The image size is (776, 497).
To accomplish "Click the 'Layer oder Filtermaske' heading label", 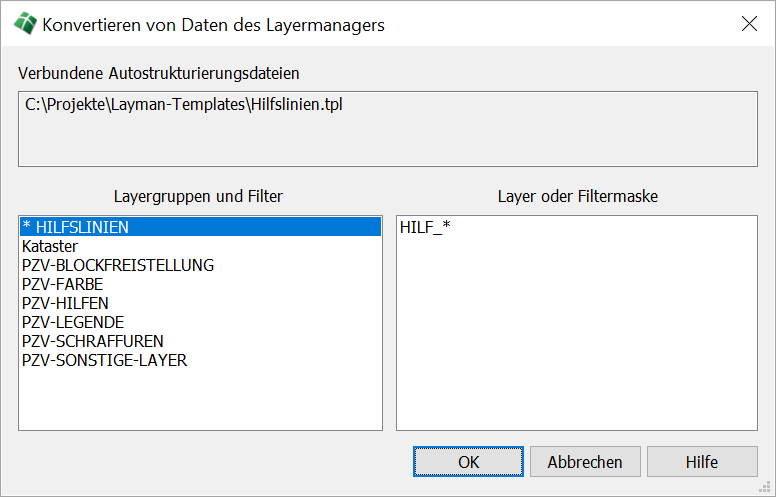I will [577, 196].
